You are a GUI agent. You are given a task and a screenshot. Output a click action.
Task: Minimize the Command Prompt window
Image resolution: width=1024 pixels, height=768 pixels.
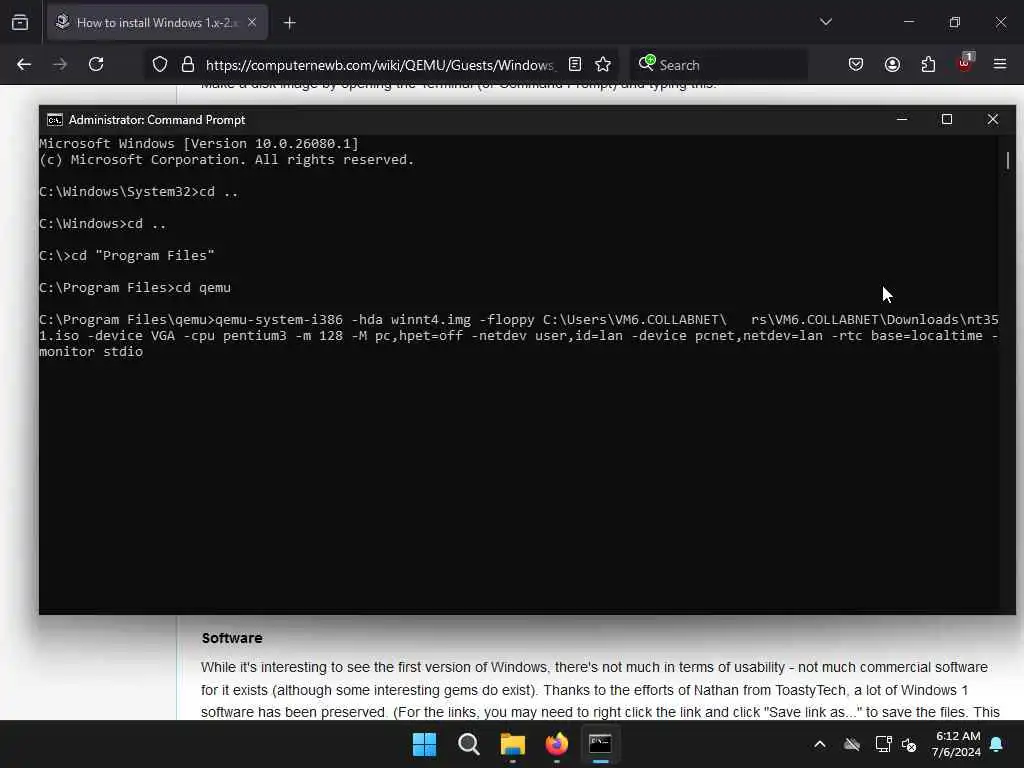pos(902,120)
